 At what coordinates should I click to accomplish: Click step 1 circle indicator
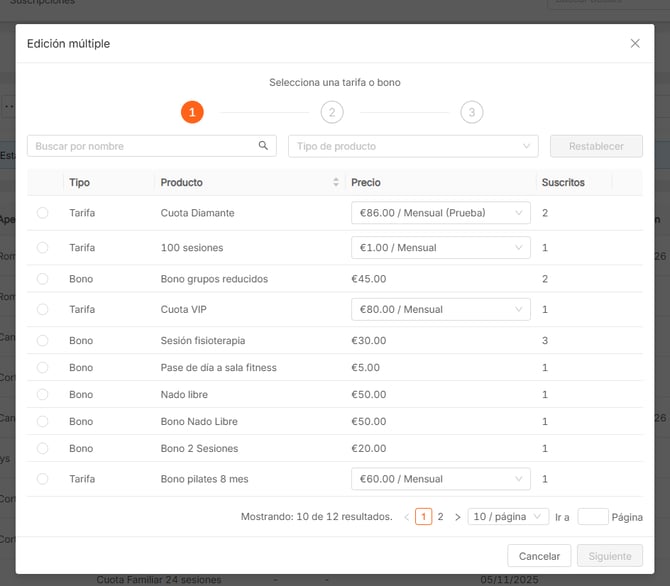click(x=192, y=112)
